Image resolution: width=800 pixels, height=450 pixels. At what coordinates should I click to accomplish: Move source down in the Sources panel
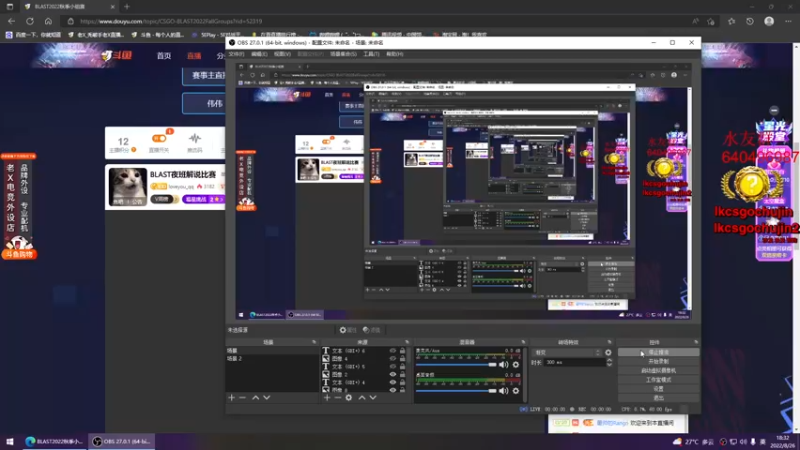coord(373,397)
